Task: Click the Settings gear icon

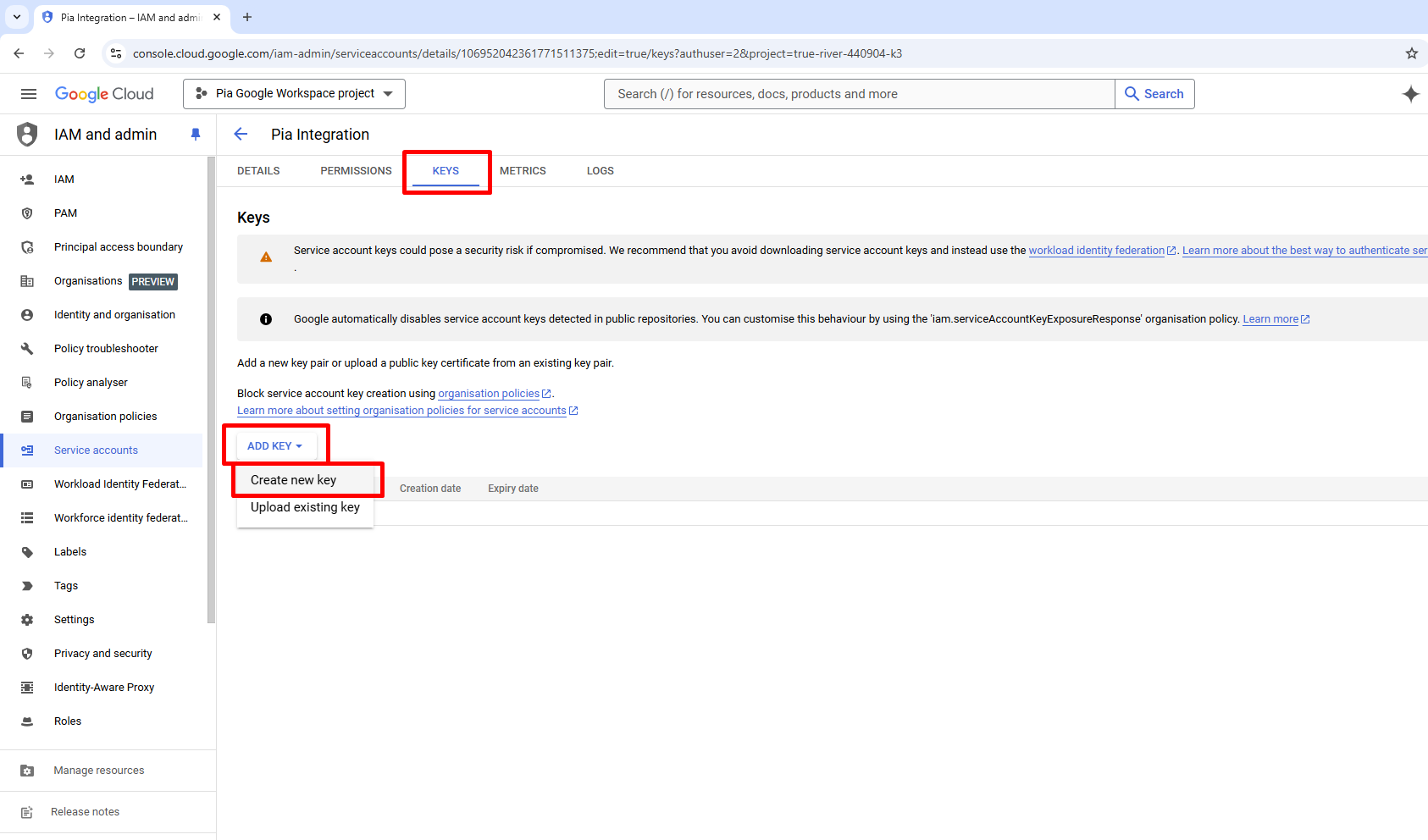Action: 27,620
